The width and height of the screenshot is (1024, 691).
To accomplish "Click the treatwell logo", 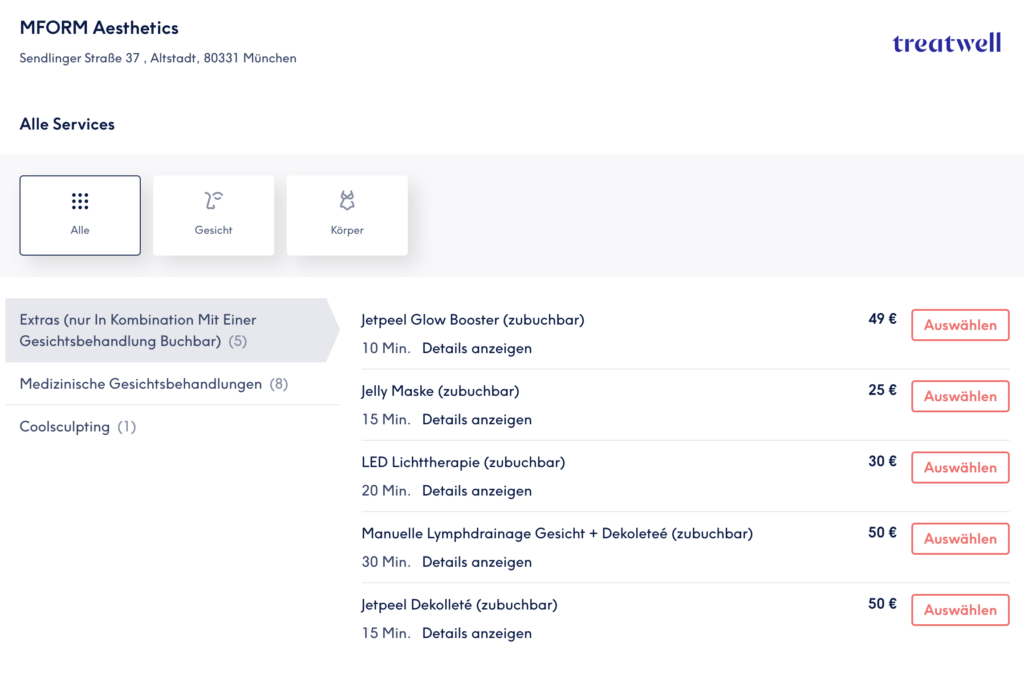I will pos(946,43).
